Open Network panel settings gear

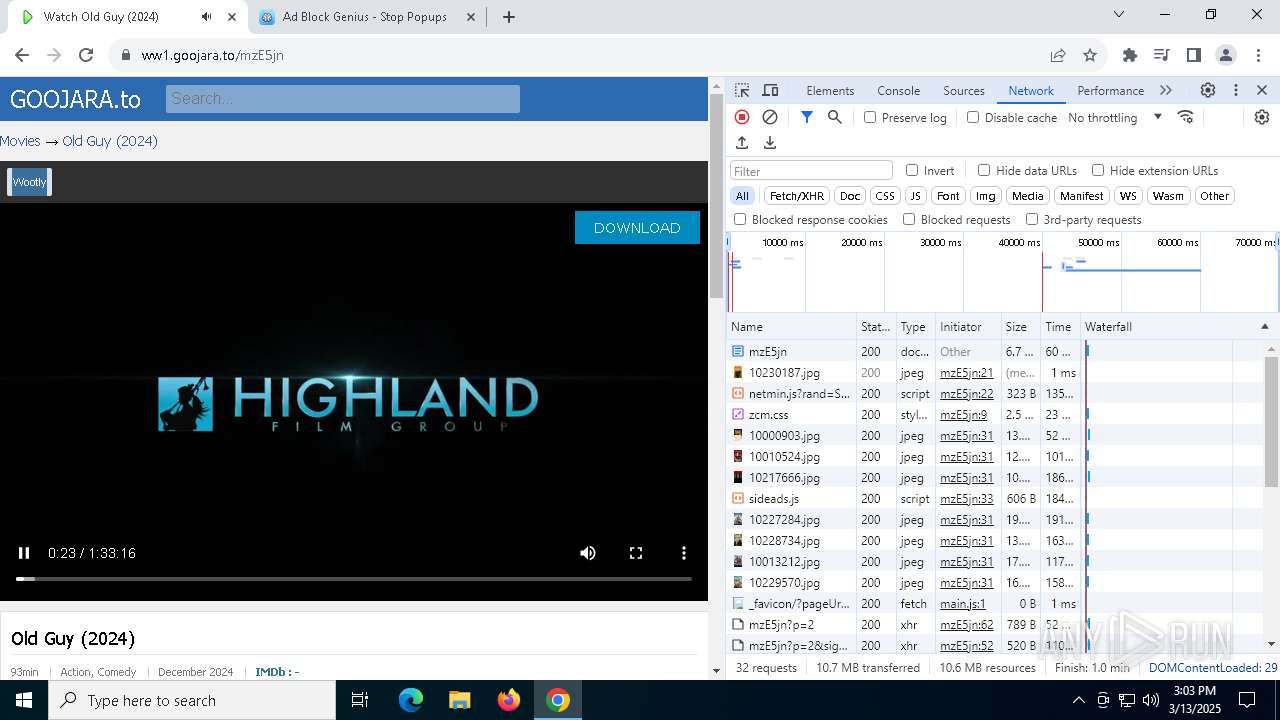(1262, 117)
